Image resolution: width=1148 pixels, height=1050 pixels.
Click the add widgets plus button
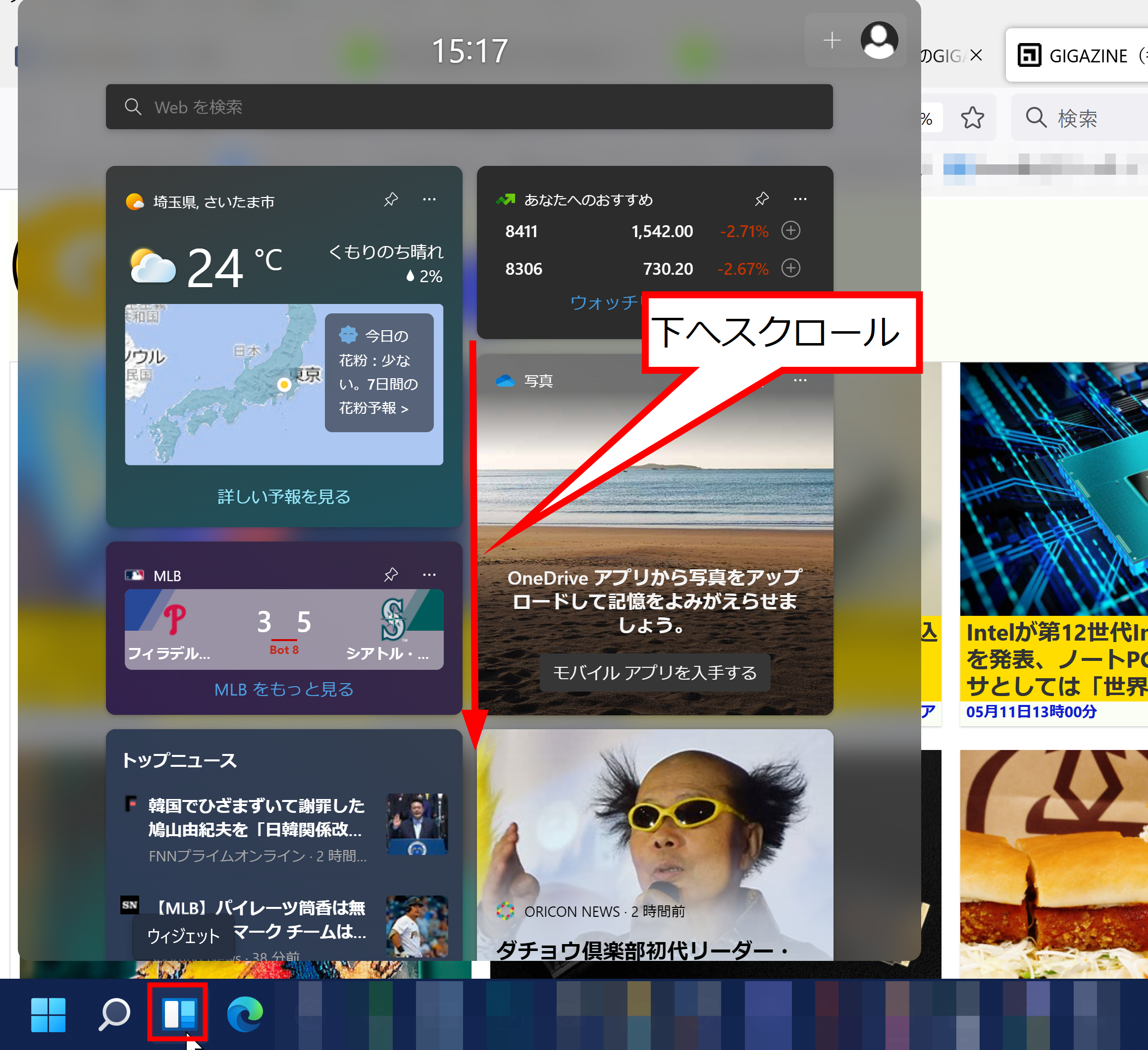point(832,41)
